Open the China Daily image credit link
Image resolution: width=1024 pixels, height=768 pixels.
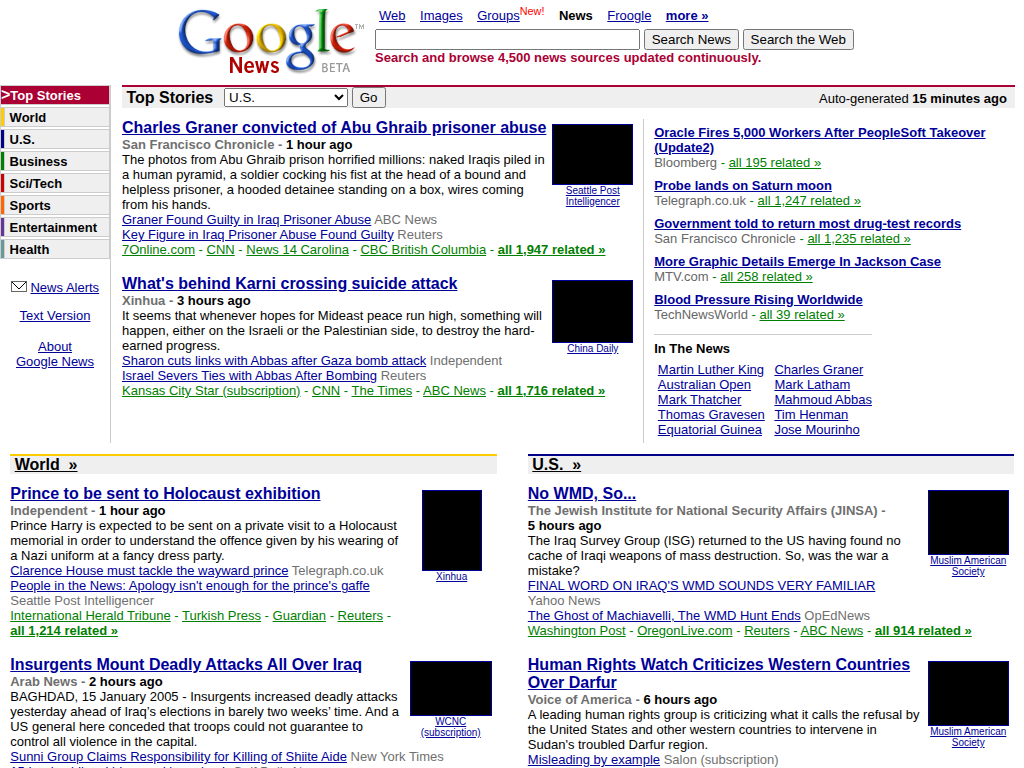[x=592, y=349]
